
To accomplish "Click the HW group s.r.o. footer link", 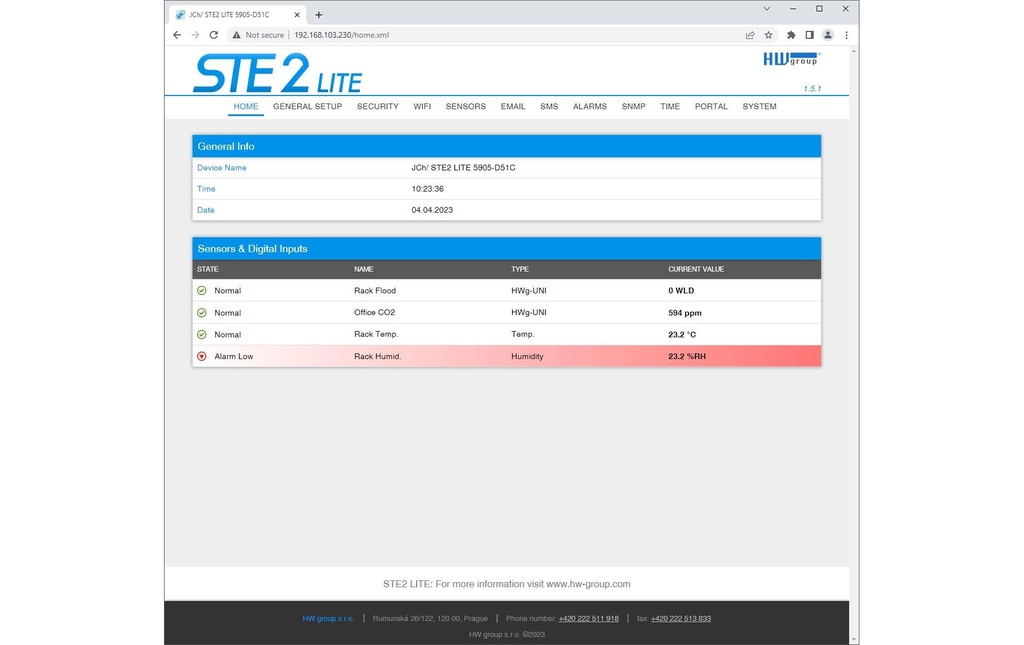I will (x=328, y=618).
